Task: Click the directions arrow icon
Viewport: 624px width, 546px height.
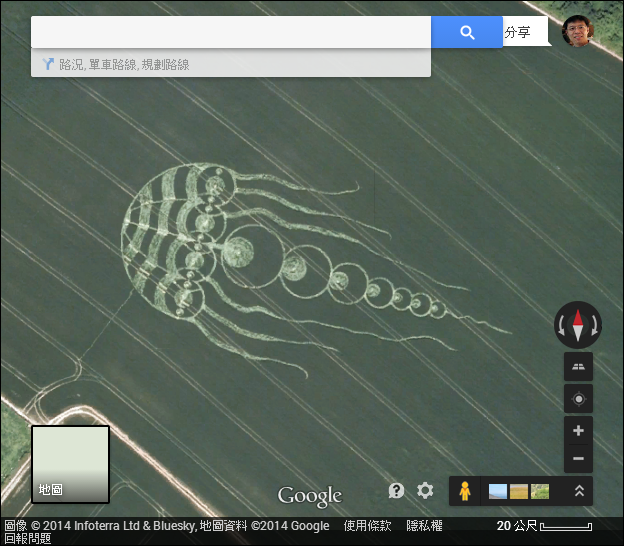Action: point(48,64)
